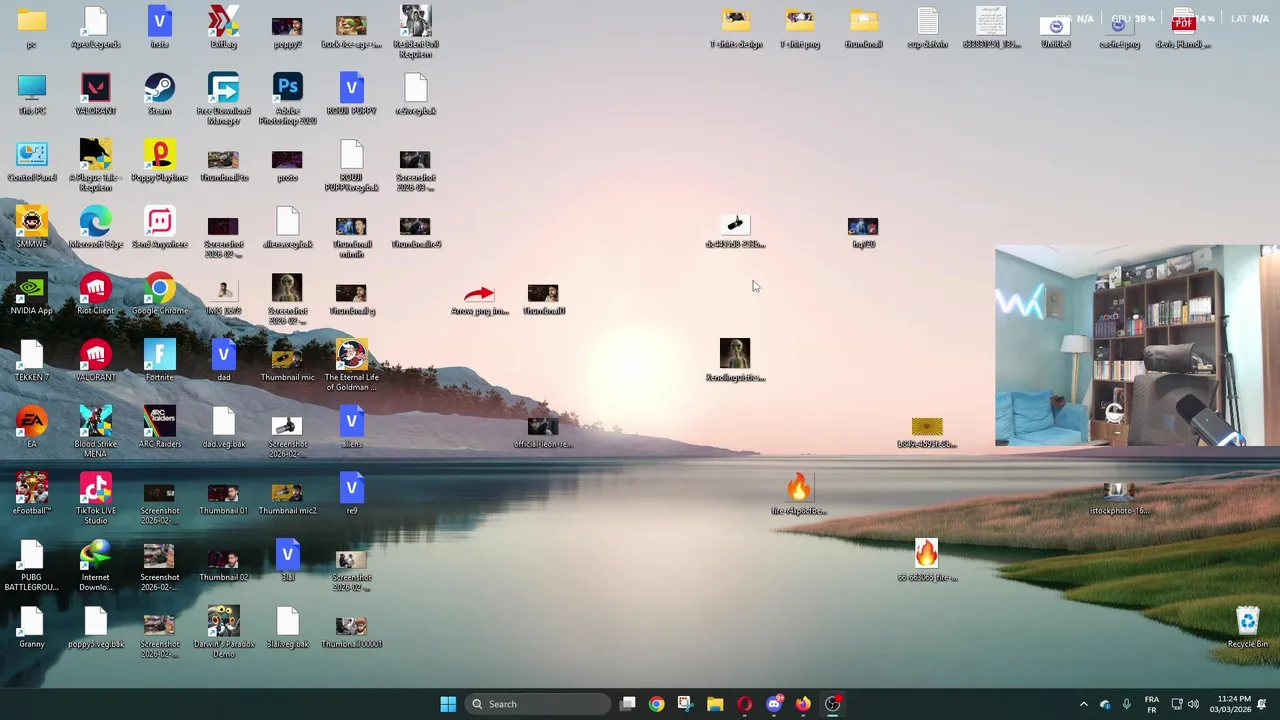1280x720 pixels.
Task: Select the 'poppy5.veg.bak' file
Action: coord(96,628)
